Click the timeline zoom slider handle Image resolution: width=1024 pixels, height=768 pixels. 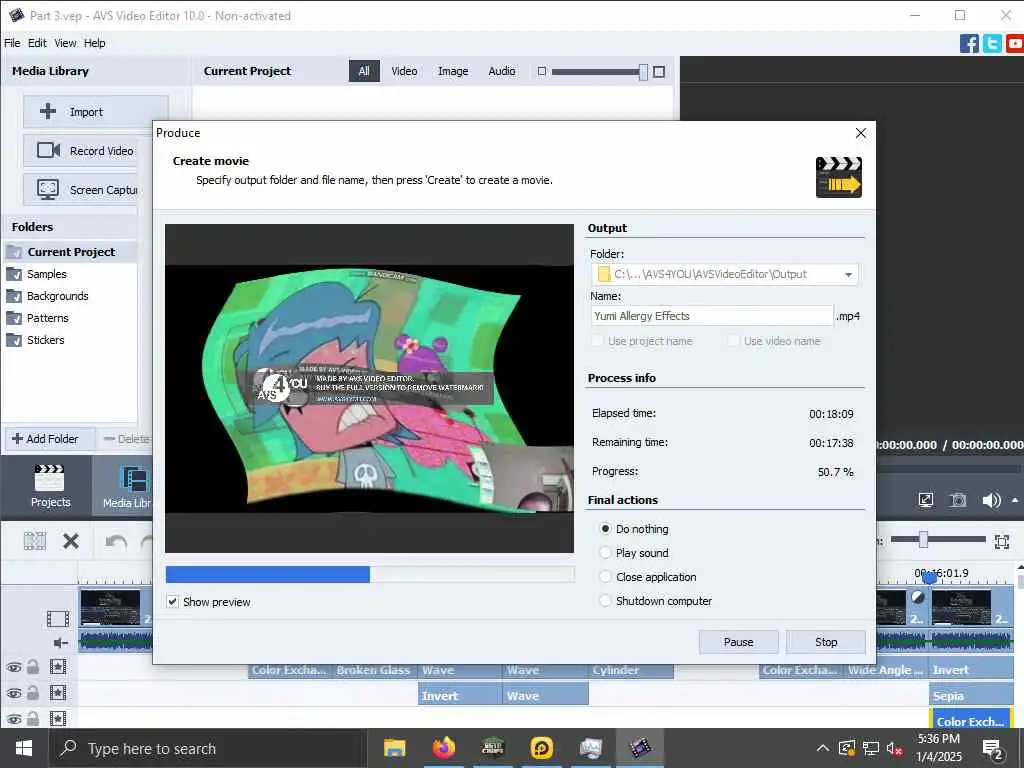pyautogui.click(x=923, y=539)
